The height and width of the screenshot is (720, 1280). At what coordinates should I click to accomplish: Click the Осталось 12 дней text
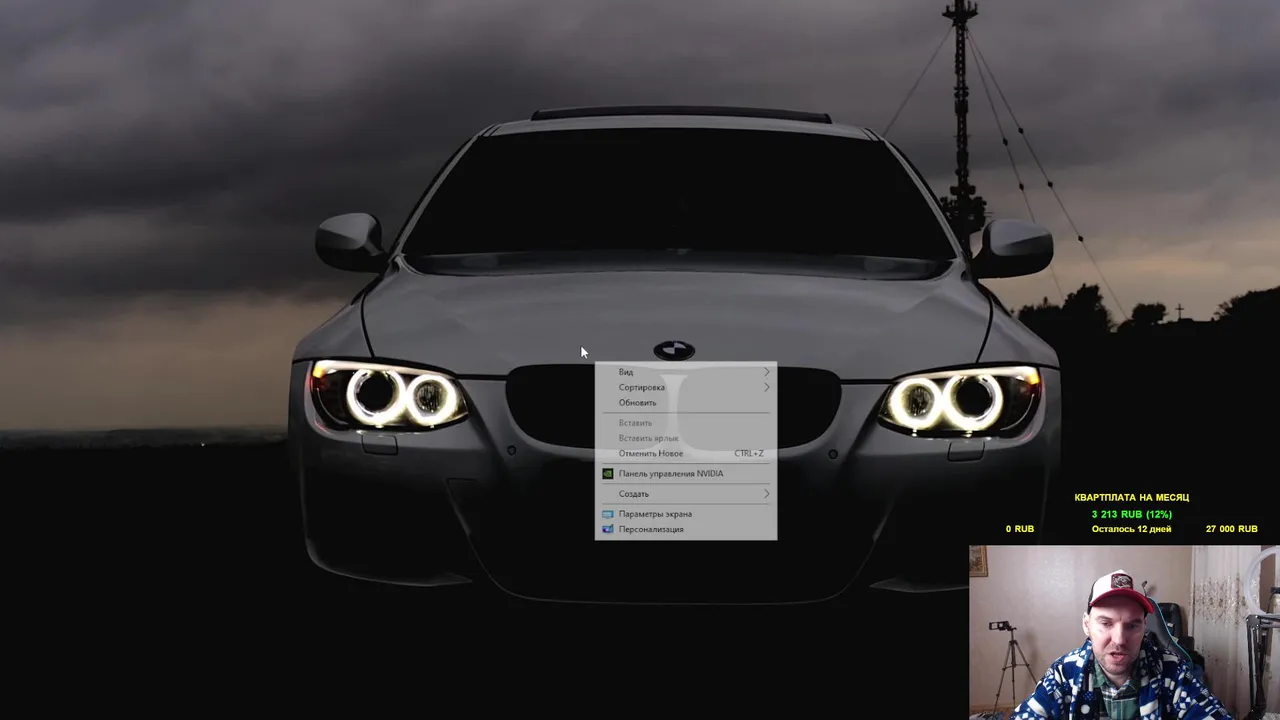[1131, 529]
